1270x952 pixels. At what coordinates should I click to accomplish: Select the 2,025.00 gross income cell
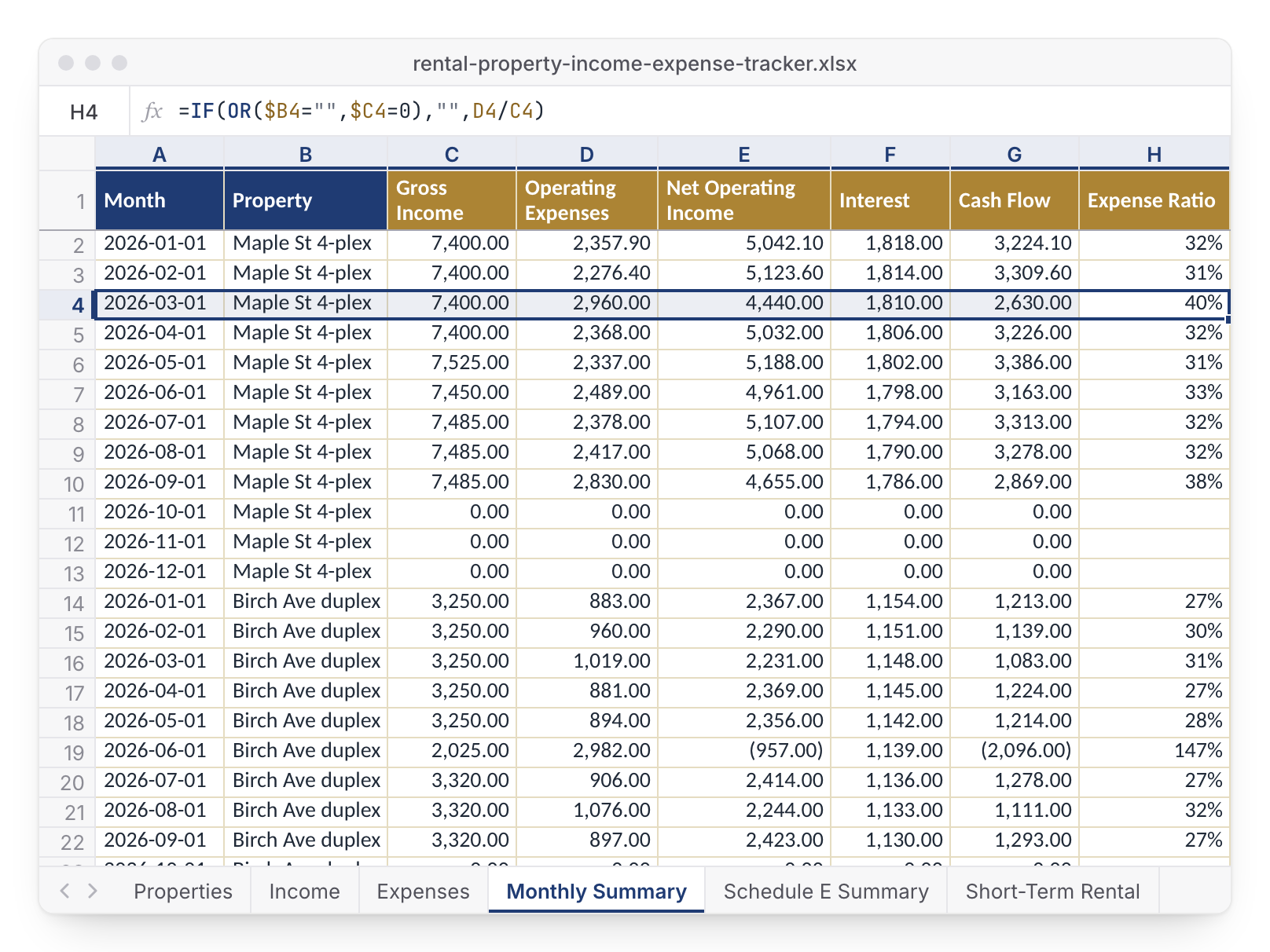[x=452, y=751]
